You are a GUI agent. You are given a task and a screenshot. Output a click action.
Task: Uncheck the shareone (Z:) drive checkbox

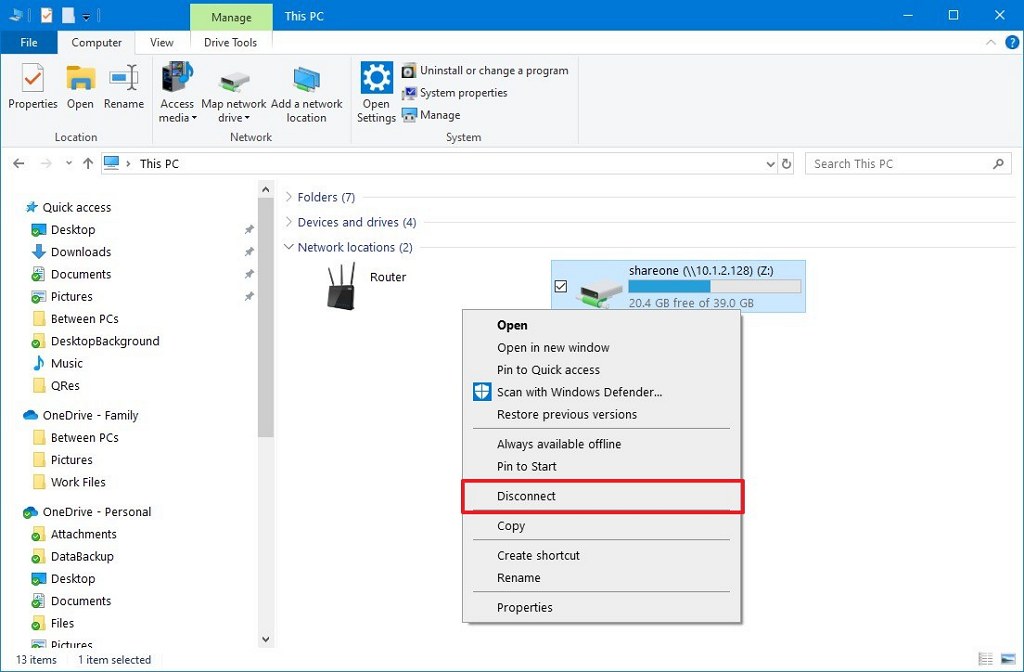(561, 285)
